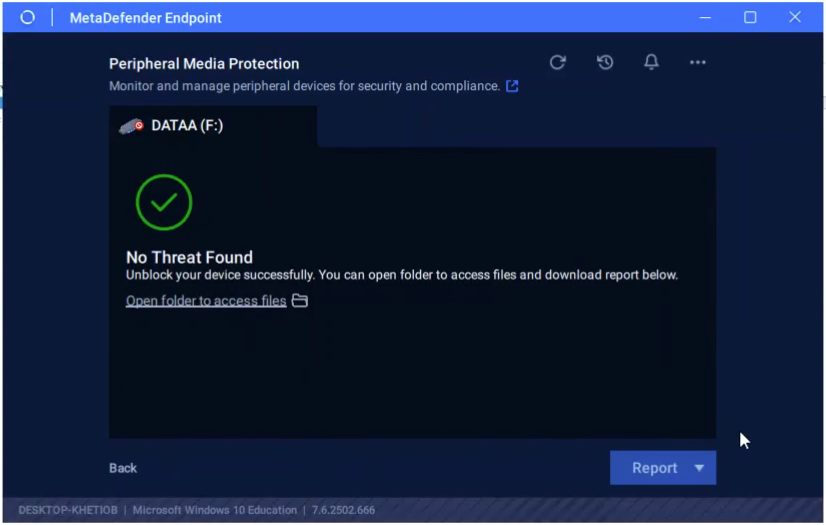
Task: Click the folder icon beside the open folder link
Action: tap(300, 300)
